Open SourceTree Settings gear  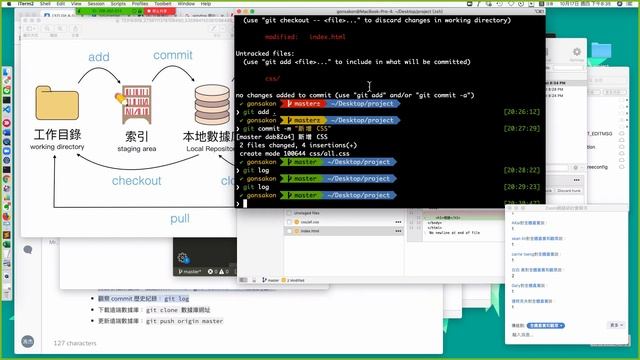(576, 53)
